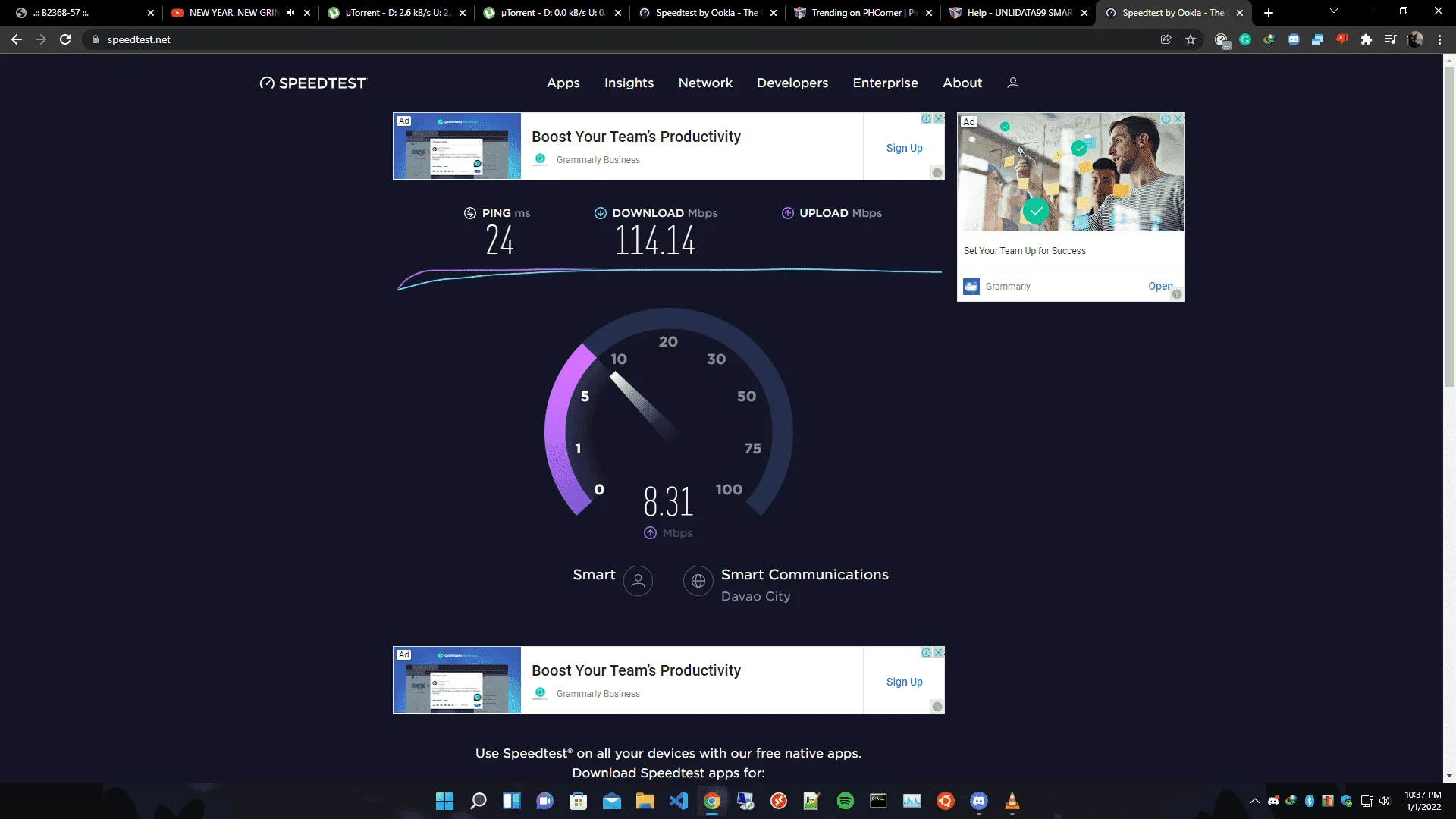Open Visual Studio Code from taskbar
Screen dimensions: 1456x819
679,801
